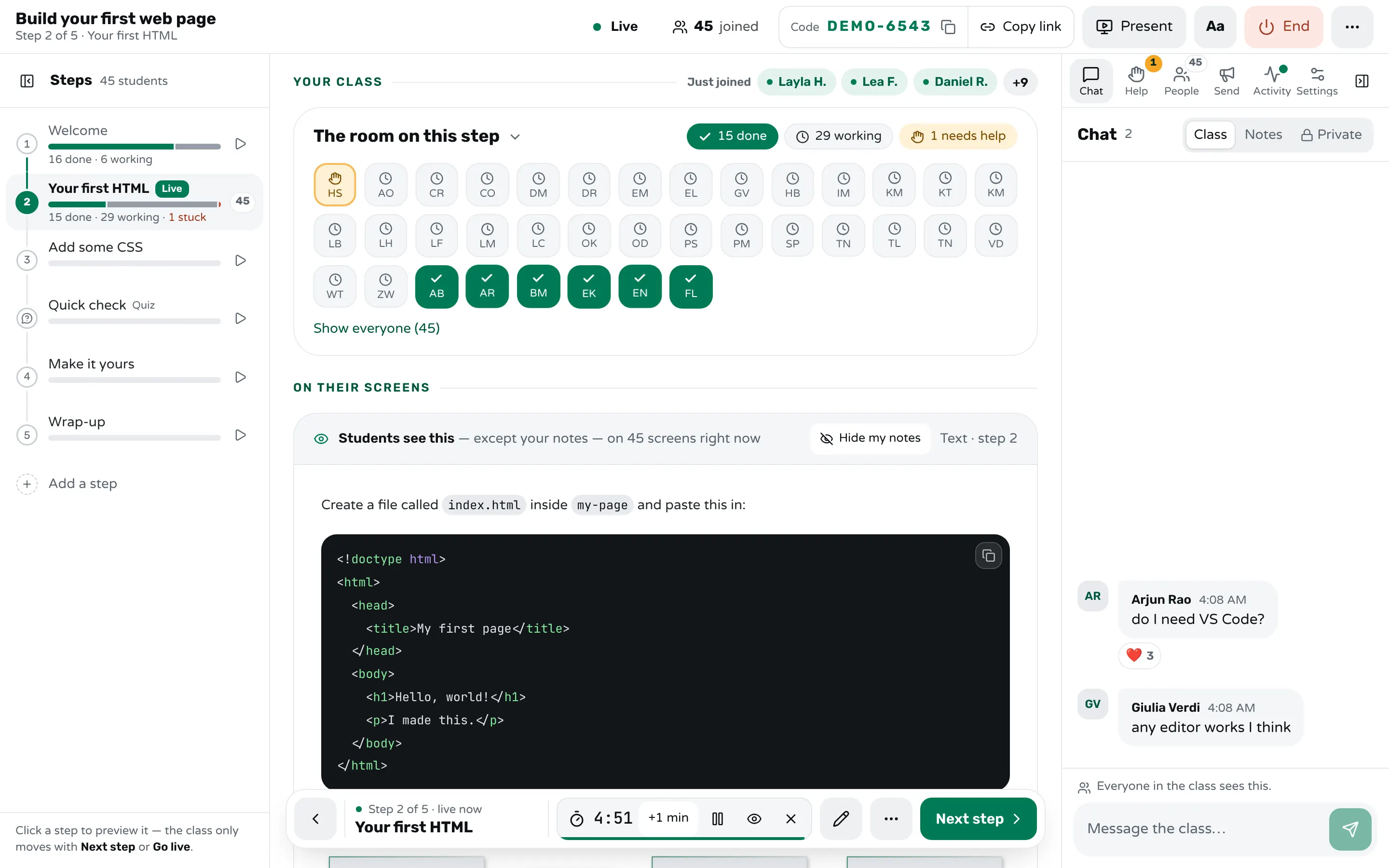Viewport: 1389px width, 868px height.
Task: Open the Send announcement panel
Action: [1226, 81]
